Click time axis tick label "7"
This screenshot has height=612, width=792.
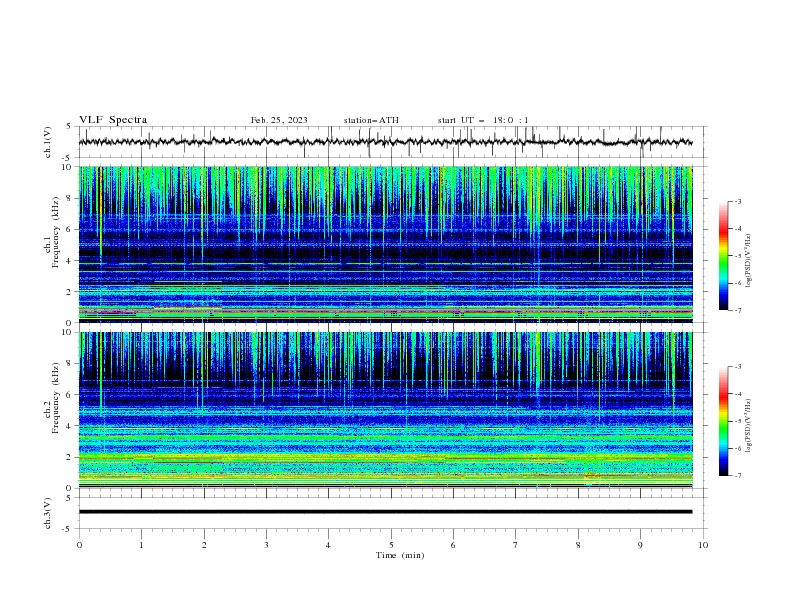(x=516, y=545)
